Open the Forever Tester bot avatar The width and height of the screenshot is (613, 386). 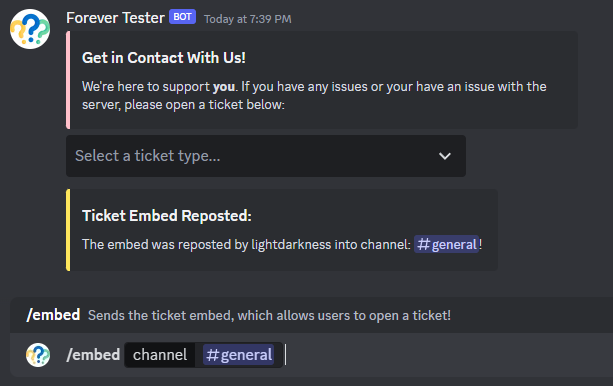click(x=30, y=29)
